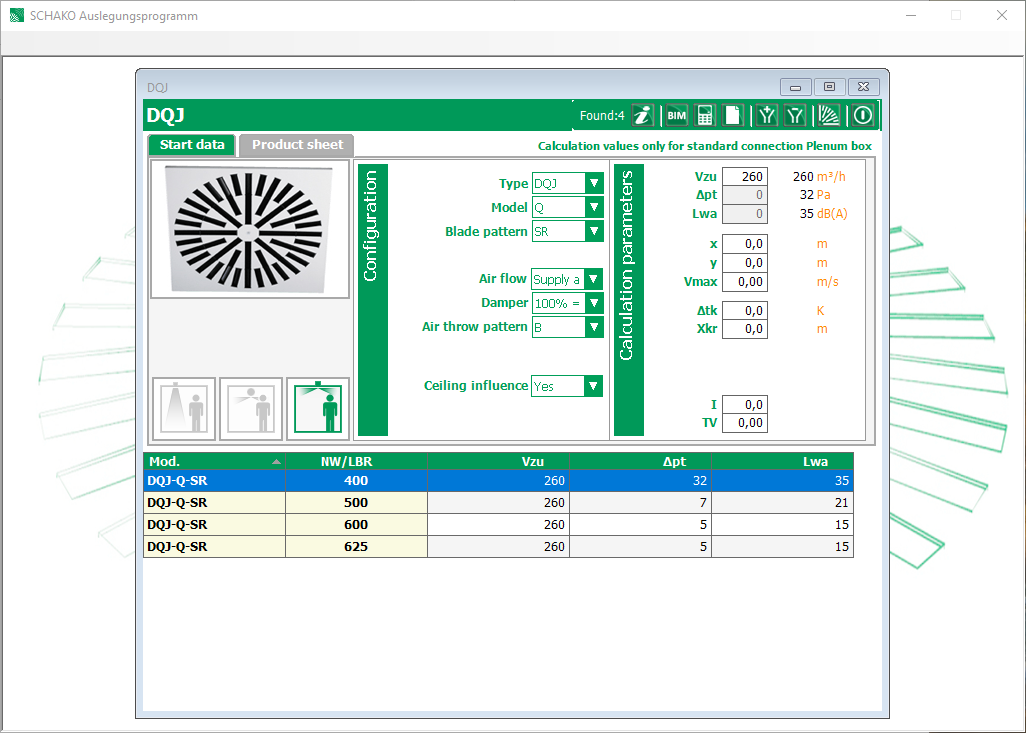1026x733 pixels.
Task: Select the side air throw view icon
Action: point(251,408)
